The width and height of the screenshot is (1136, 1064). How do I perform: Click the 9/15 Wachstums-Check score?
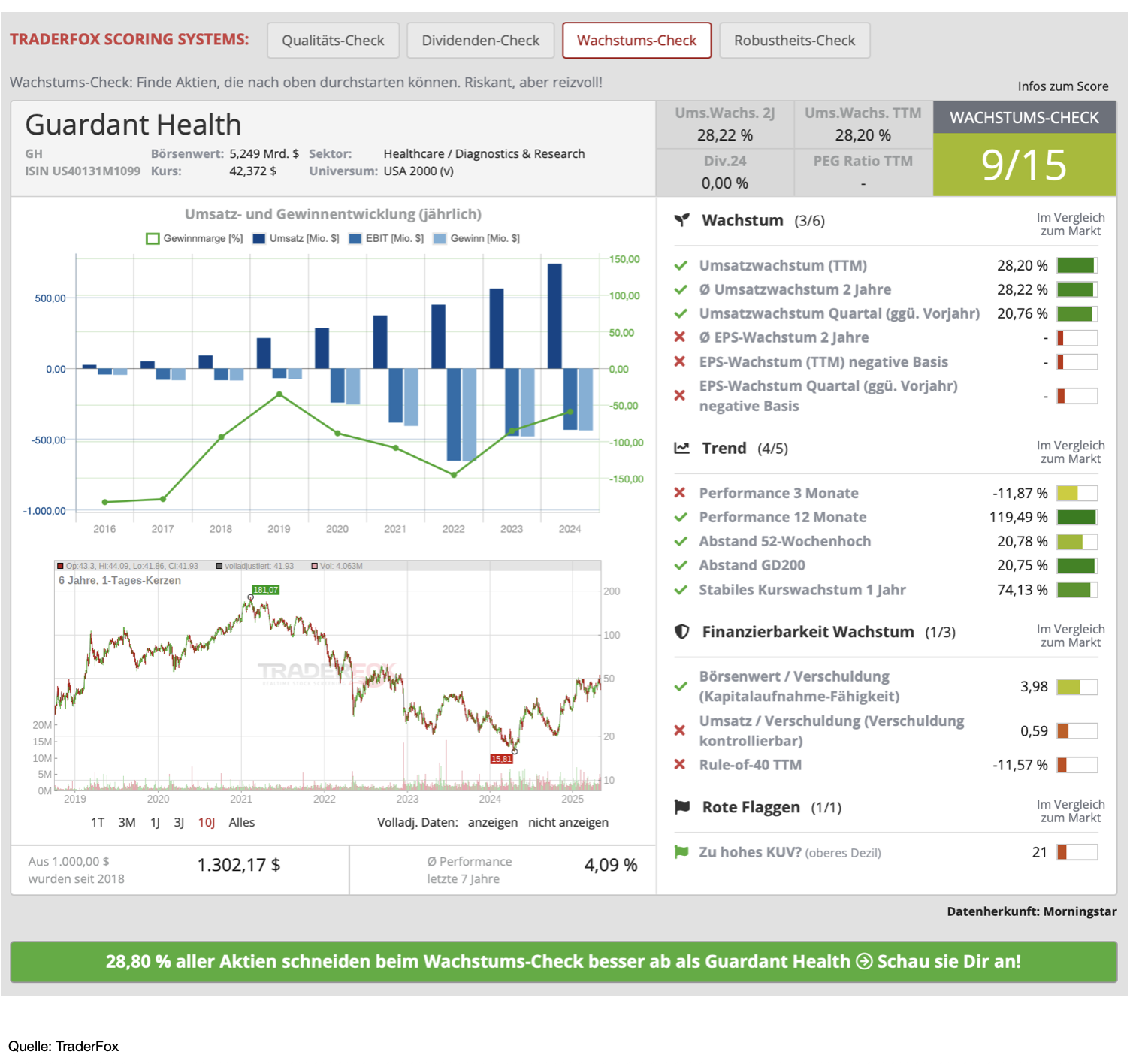pos(1024,165)
